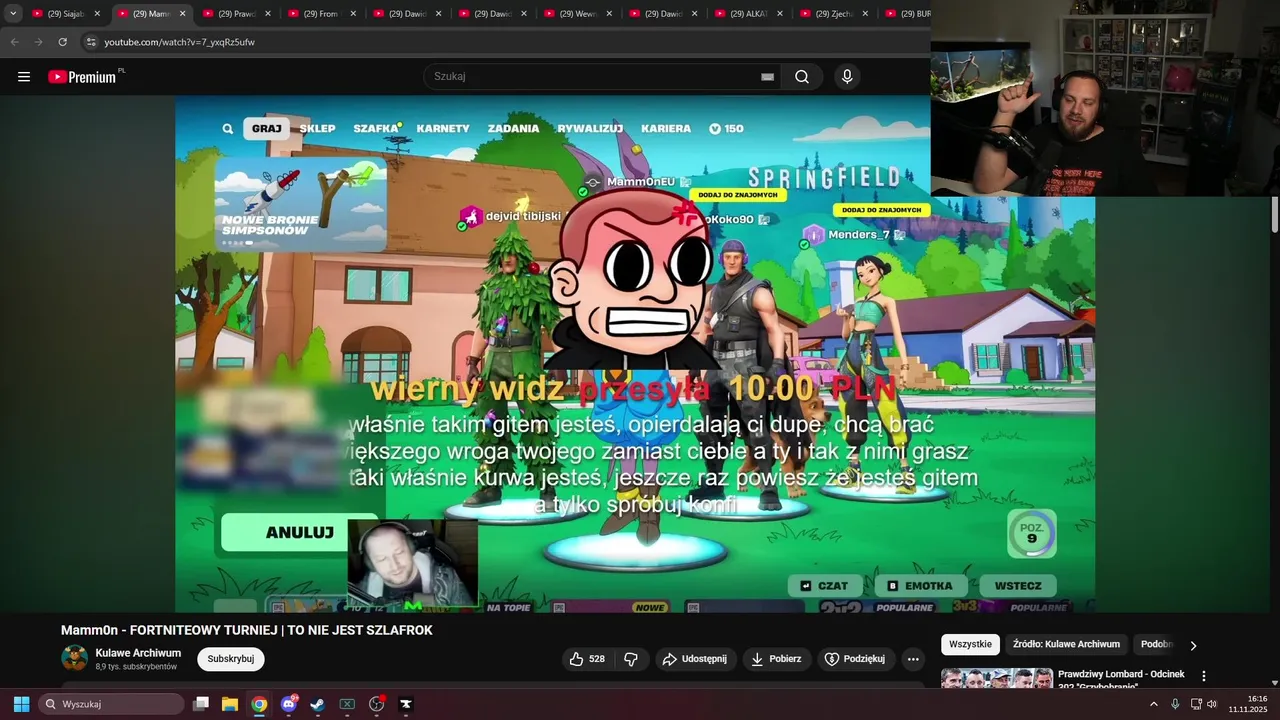1280x720 pixels.
Task: Reload the page in Chrome
Action: pos(63,42)
